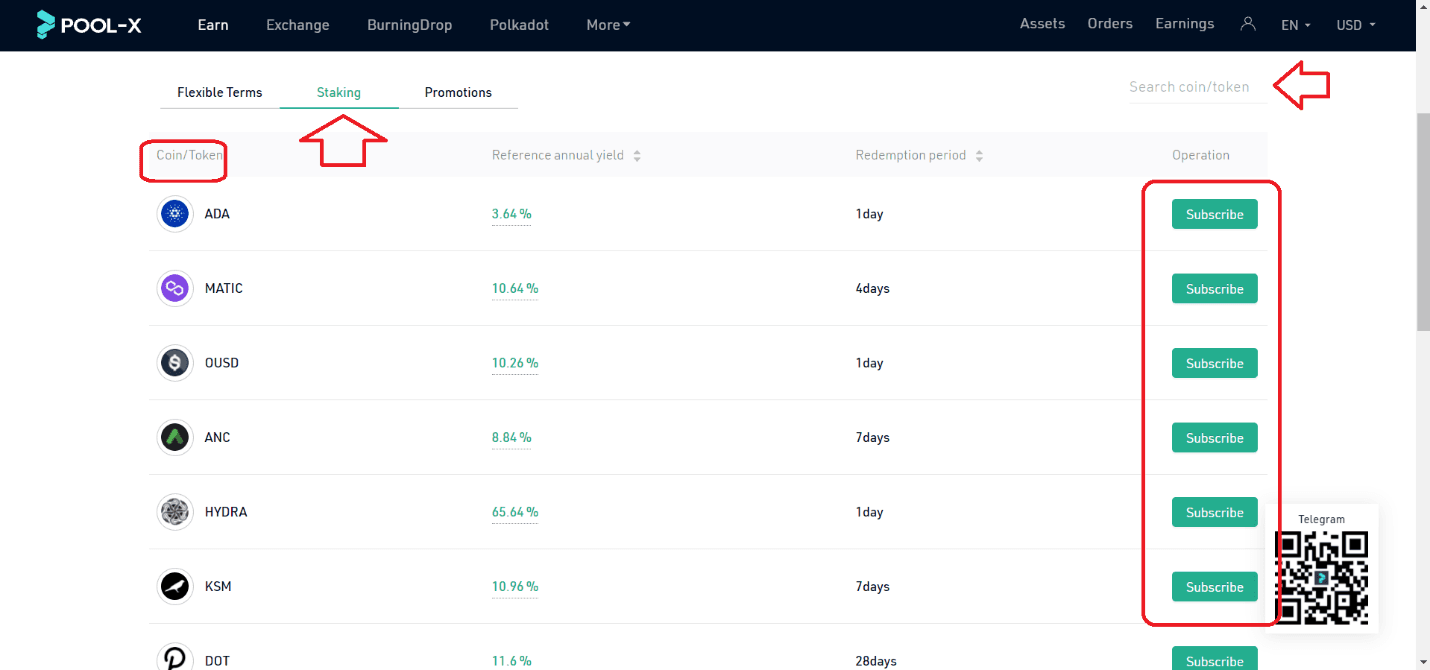Screen dimensions: 1430x670
Task: Click the 4days redemption period for MATIC
Action: click(x=873, y=289)
